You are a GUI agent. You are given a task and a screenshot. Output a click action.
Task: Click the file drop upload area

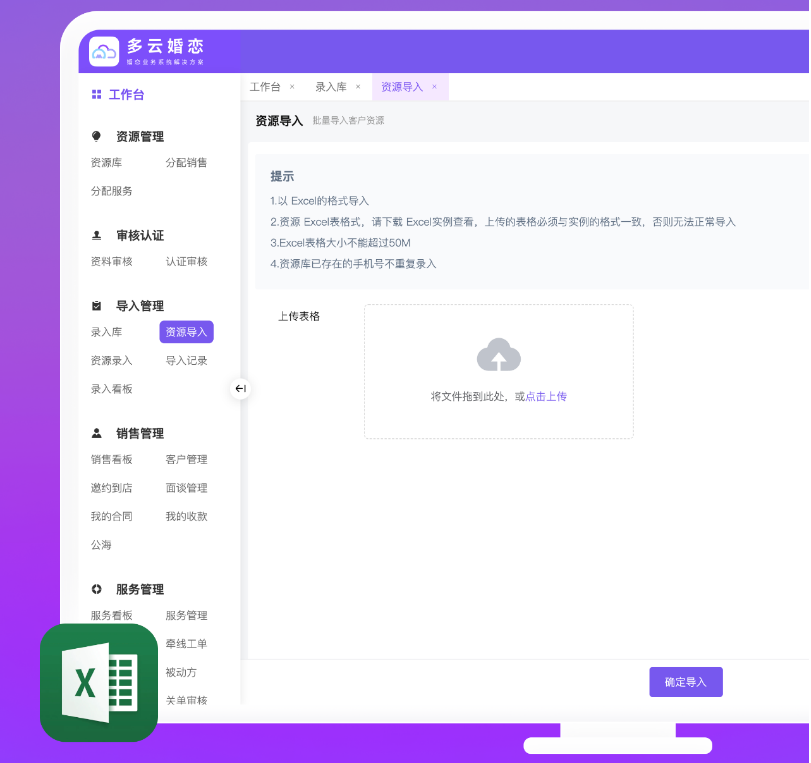click(498, 371)
